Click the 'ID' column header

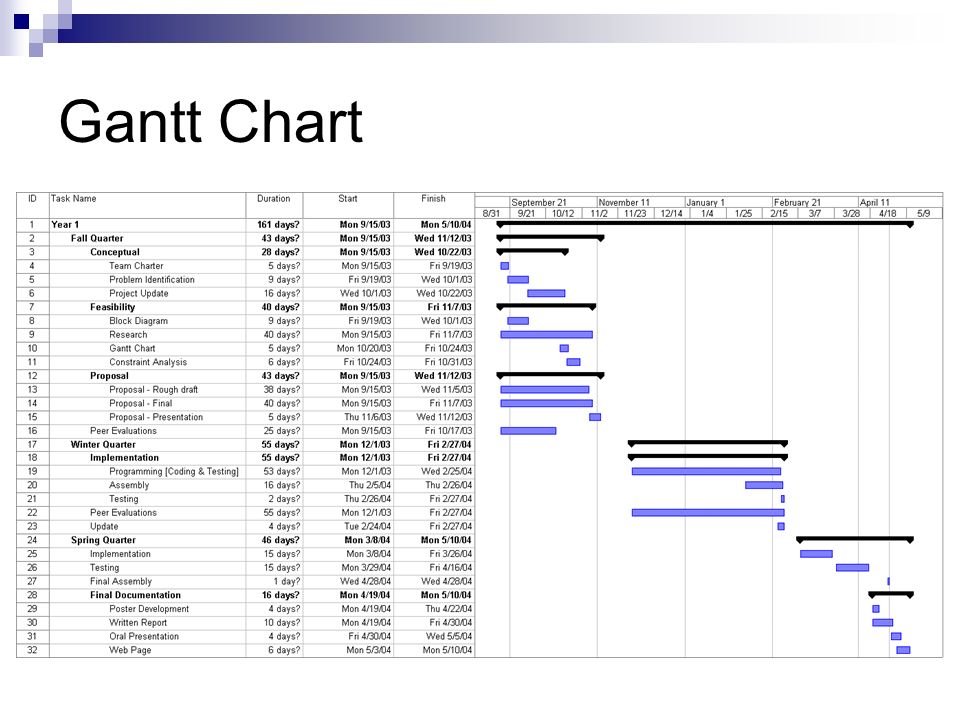point(32,198)
